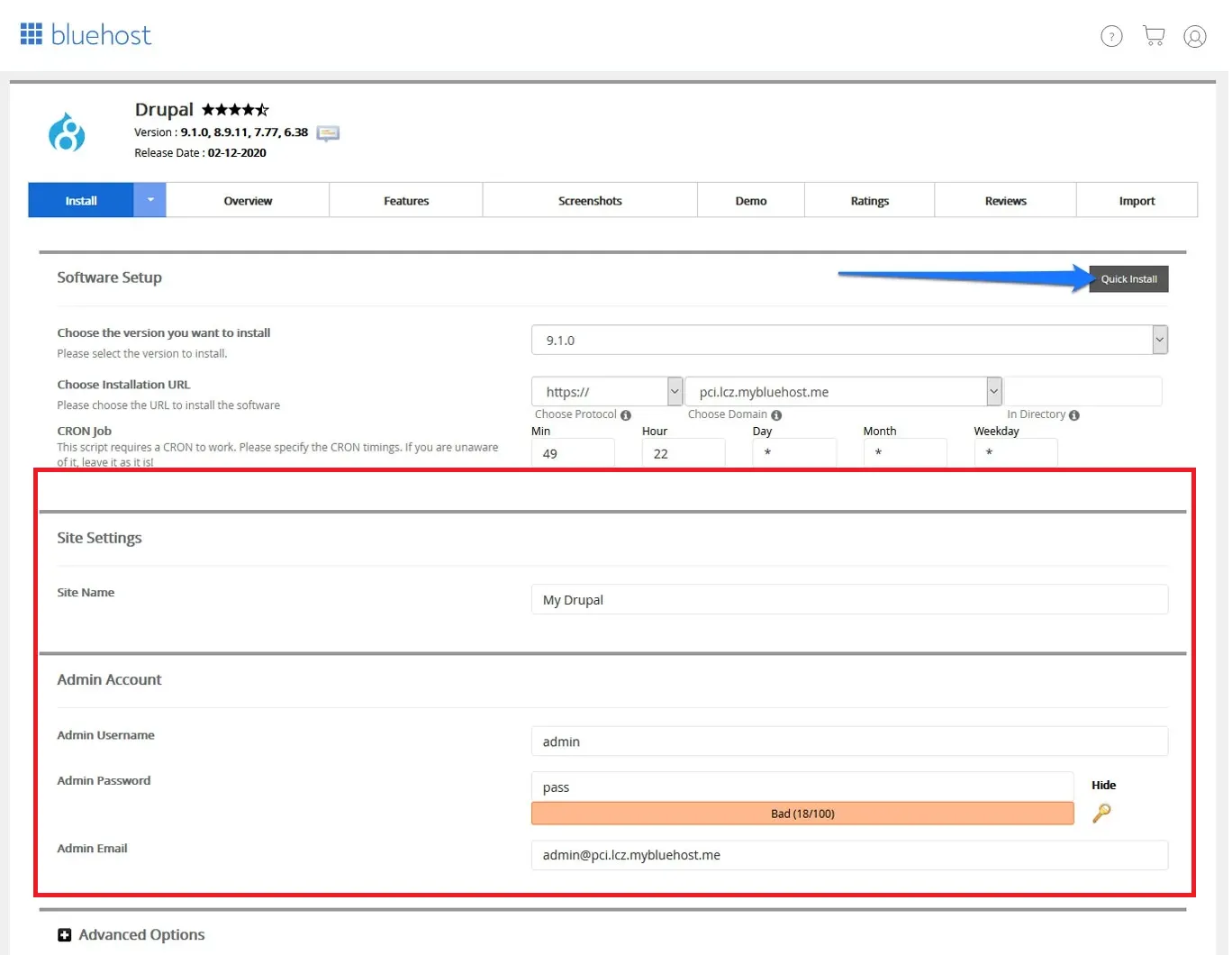Screen dimensions: 1232x955
Task: Open the Import tab
Action: 1137,200
